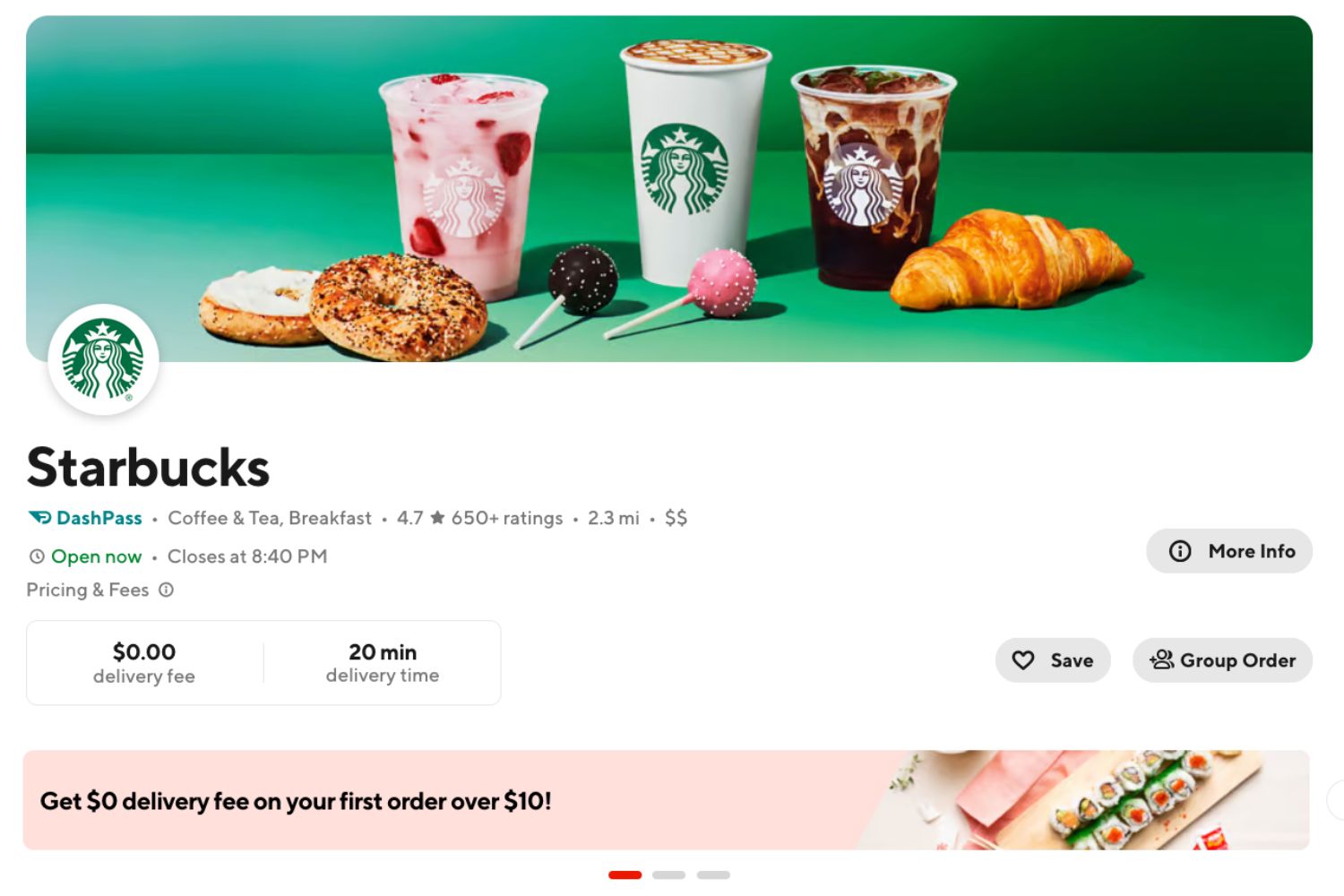Click the ratings star icon
Viewport: 1344px width, 896px height.
point(437,517)
